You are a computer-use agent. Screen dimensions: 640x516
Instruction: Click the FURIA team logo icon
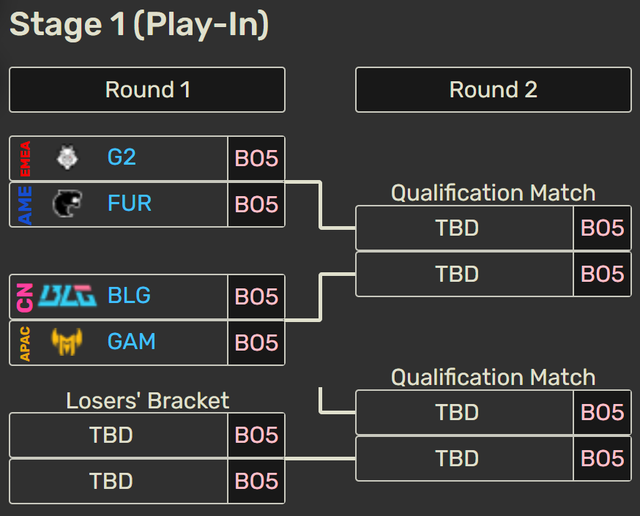point(68,204)
